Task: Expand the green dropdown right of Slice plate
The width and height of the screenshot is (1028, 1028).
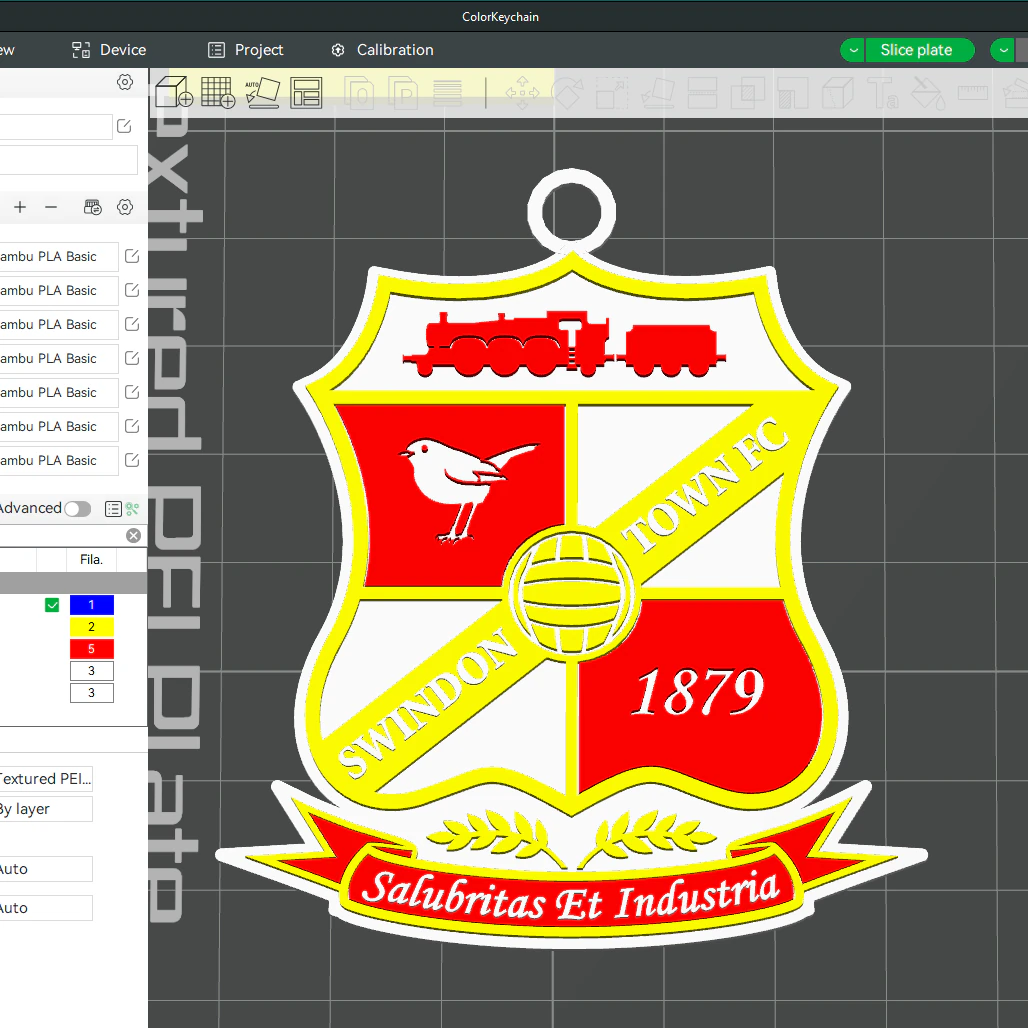Action: [x=1002, y=50]
